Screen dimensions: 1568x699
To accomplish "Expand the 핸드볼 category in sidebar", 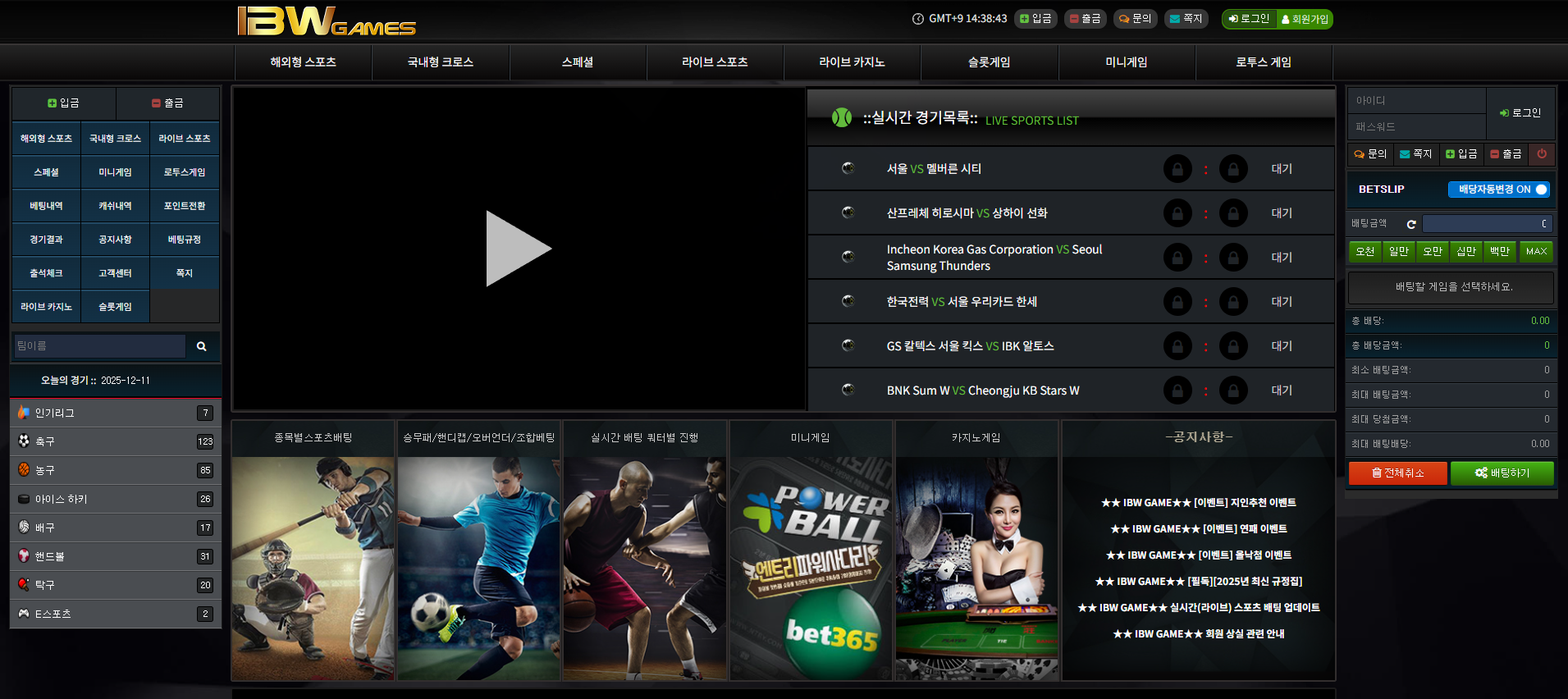I will [115, 556].
